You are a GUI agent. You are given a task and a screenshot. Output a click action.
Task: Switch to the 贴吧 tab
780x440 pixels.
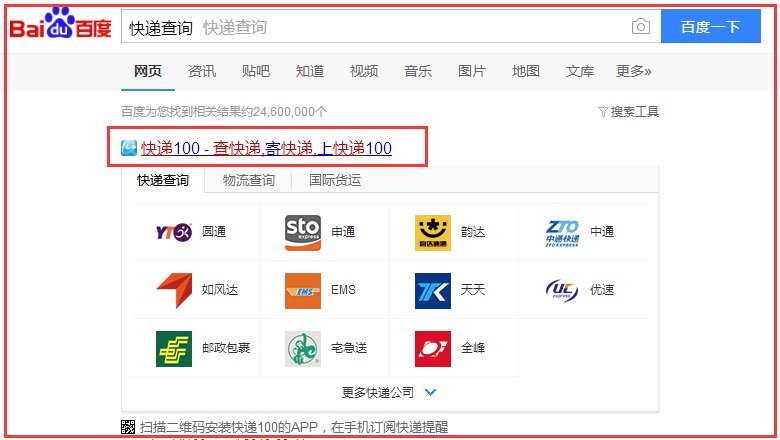tap(256, 71)
